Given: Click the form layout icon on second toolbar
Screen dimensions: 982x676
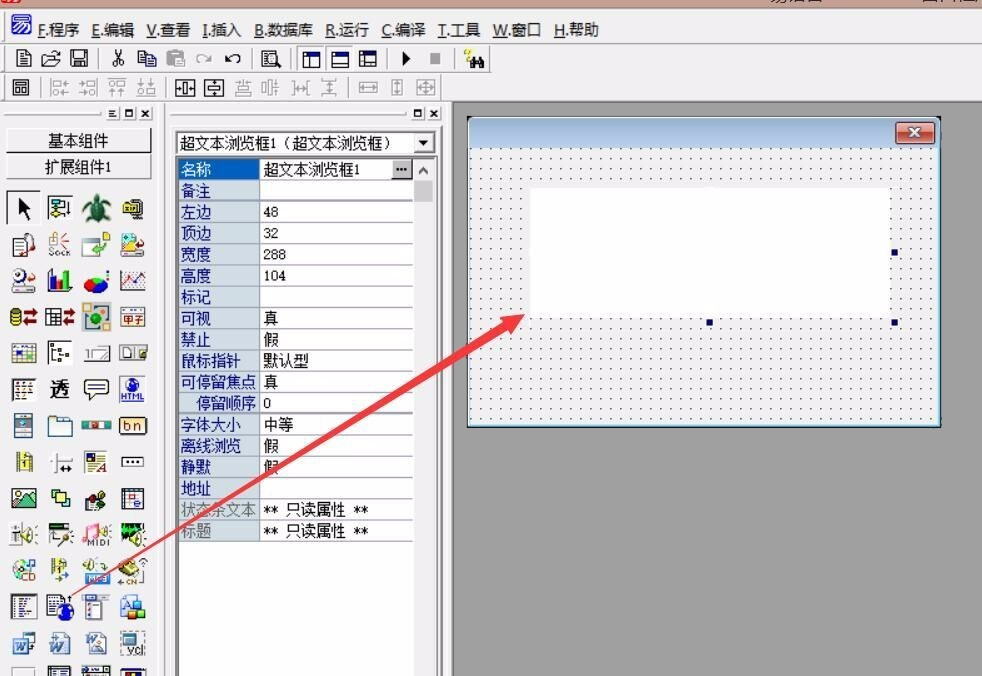Looking at the screenshot, I should pyautogui.click(x=21, y=87).
